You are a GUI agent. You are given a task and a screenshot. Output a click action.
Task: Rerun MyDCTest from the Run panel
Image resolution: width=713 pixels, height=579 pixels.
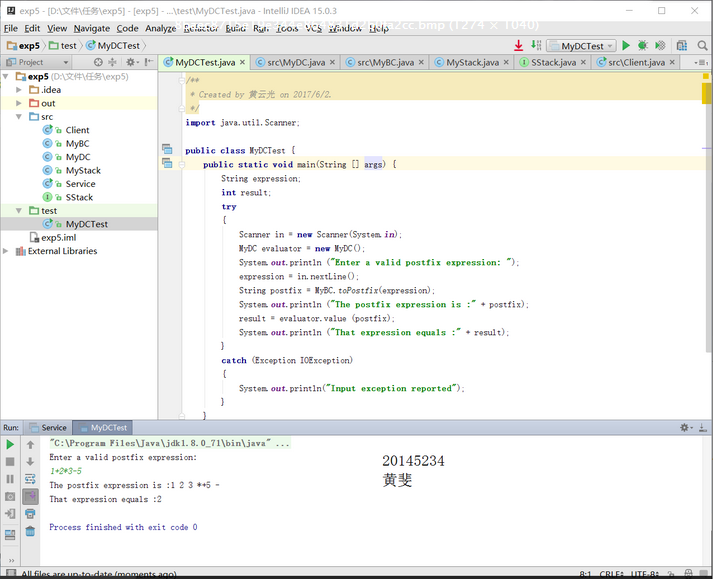coord(10,444)
